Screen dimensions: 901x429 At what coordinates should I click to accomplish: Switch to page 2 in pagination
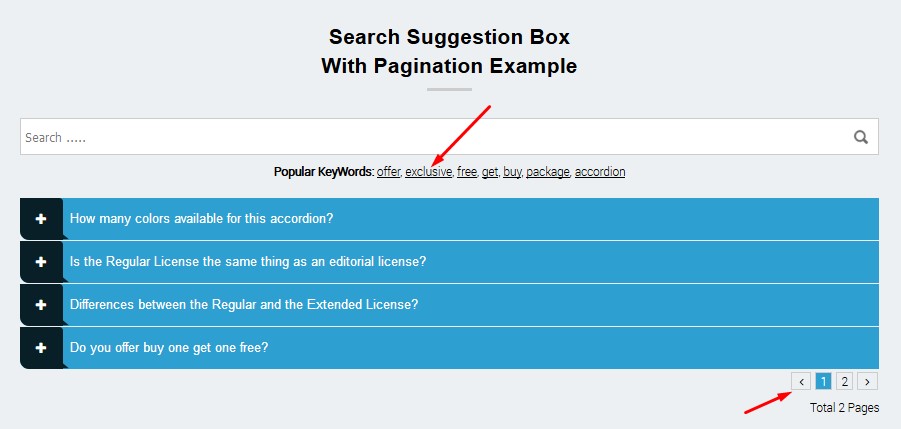coord(845,381)
